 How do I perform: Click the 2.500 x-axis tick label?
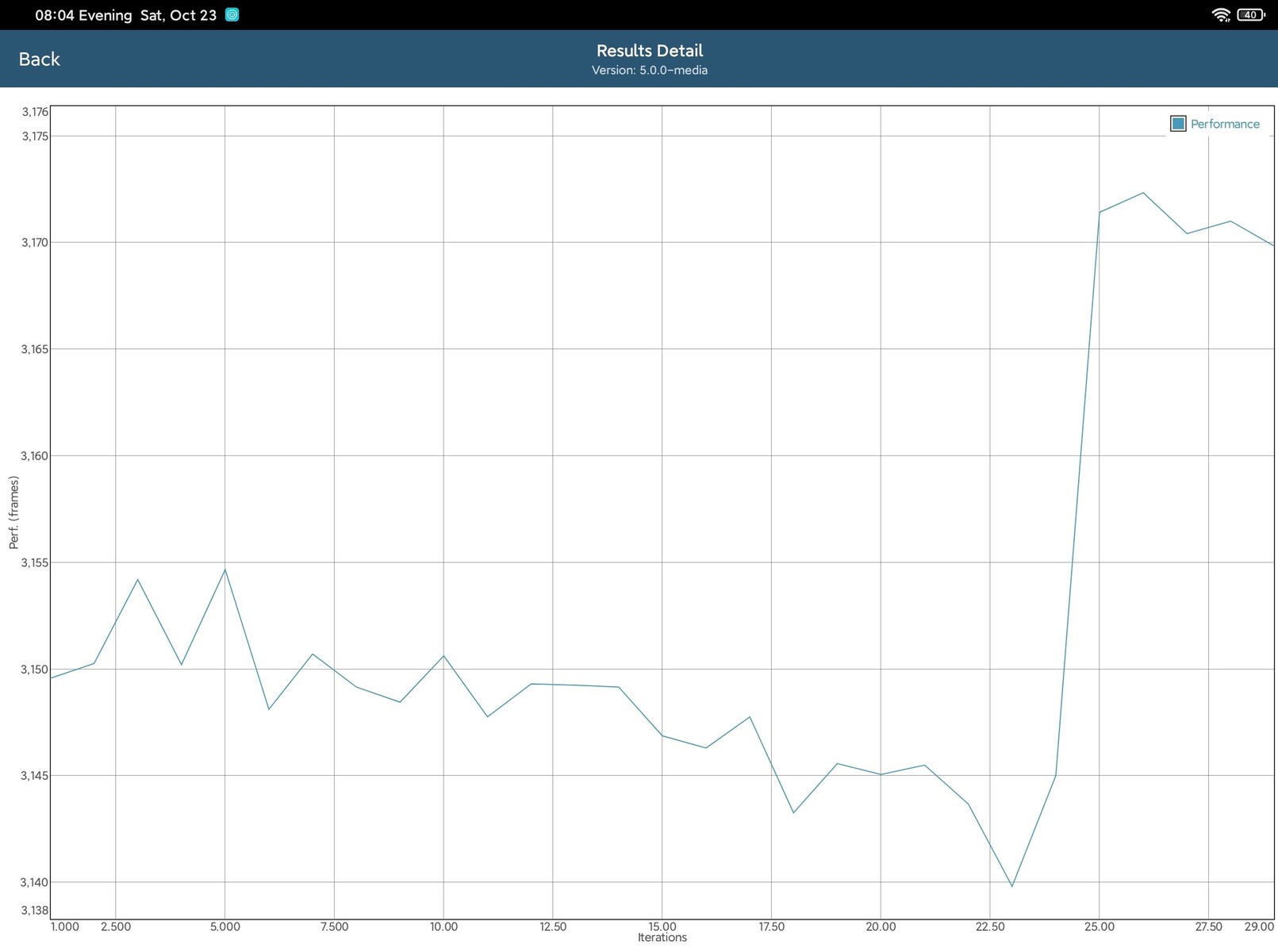[x=116, y=927]
